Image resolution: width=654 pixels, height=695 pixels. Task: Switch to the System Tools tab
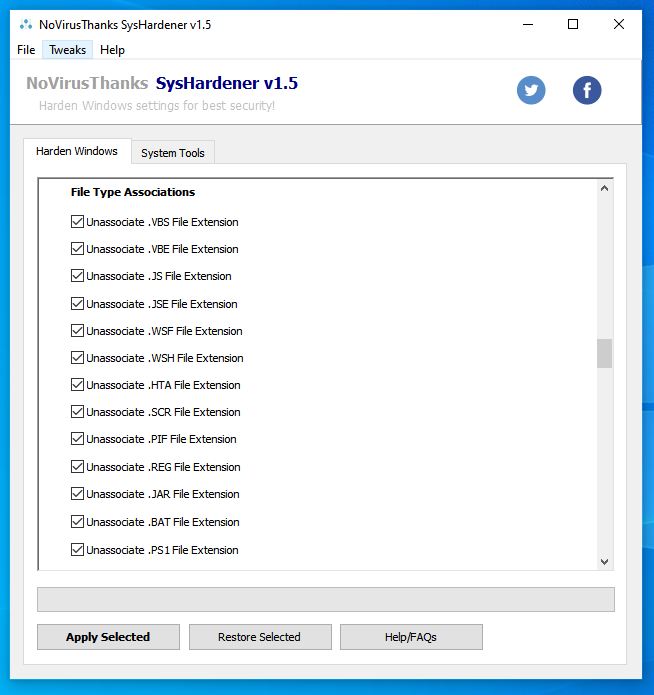(x=172, y=153)
